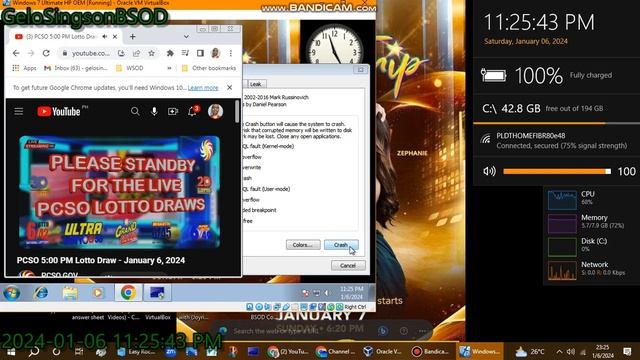Close the PCSO Lotto Draw tab
Image resolution: width=640 pixels, height=360 pixels.
coord(115,37)
